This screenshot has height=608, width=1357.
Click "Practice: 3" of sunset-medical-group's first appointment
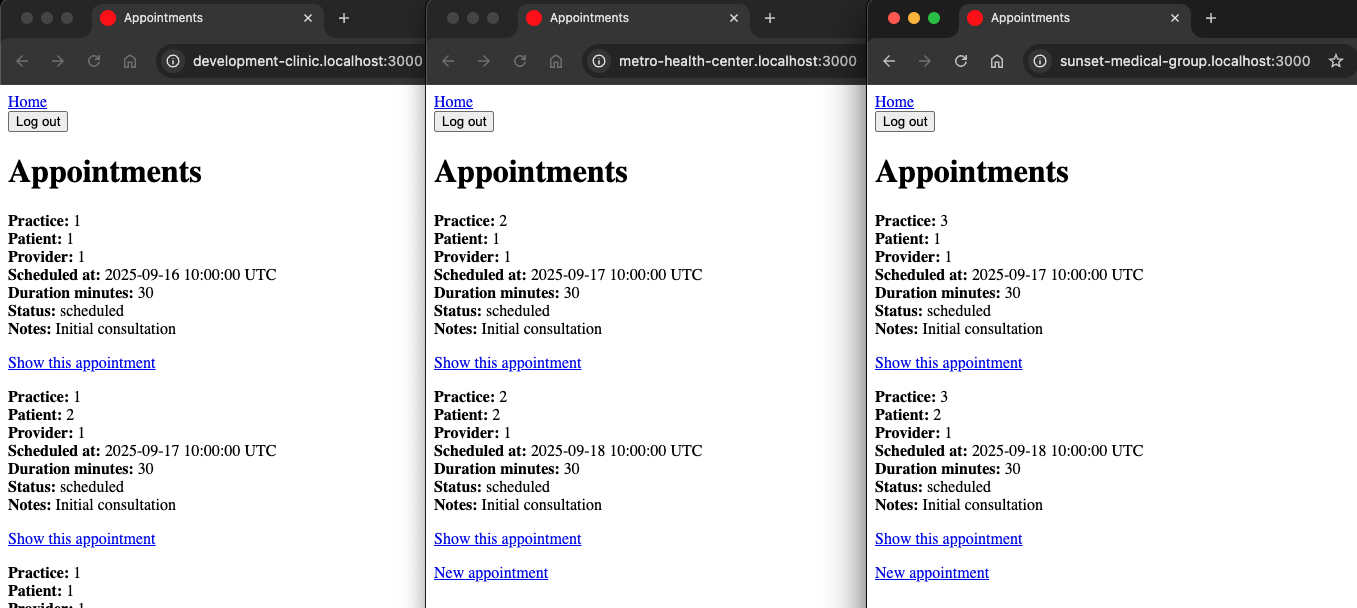913,221
